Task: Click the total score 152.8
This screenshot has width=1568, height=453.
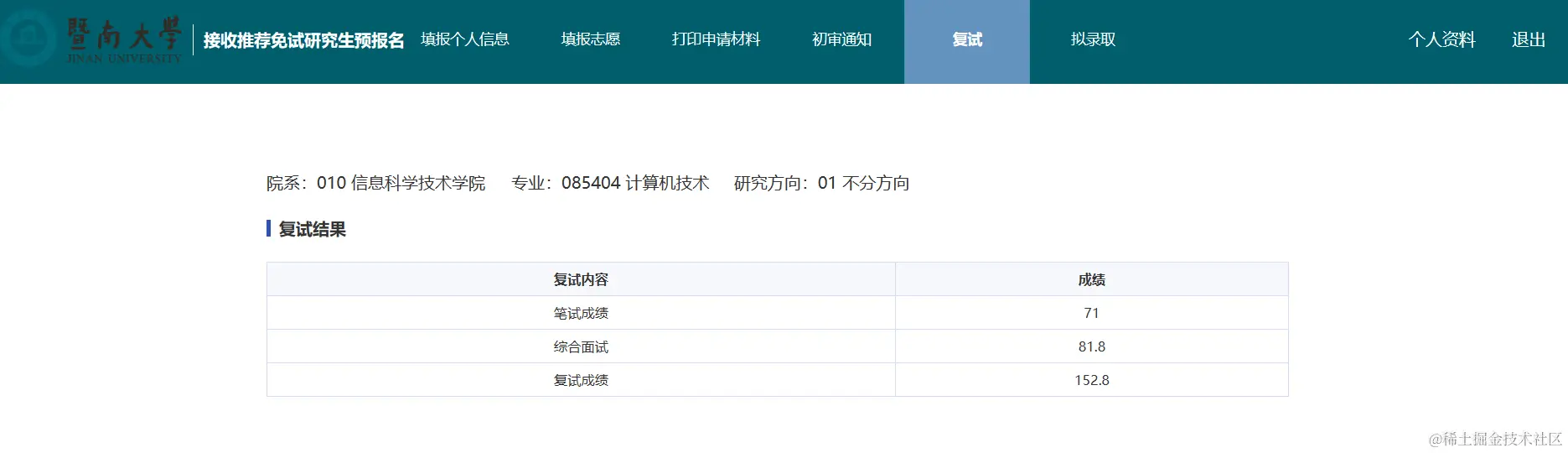Action: tap(1091, 380)
